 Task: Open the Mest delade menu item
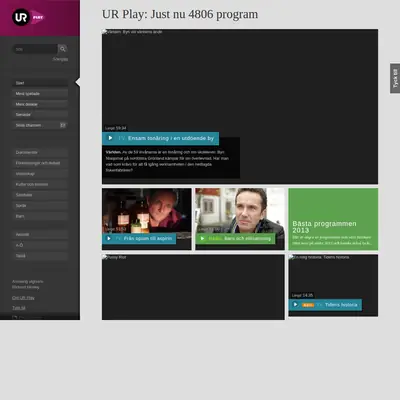pyautogui.click(x=40, y=104)
